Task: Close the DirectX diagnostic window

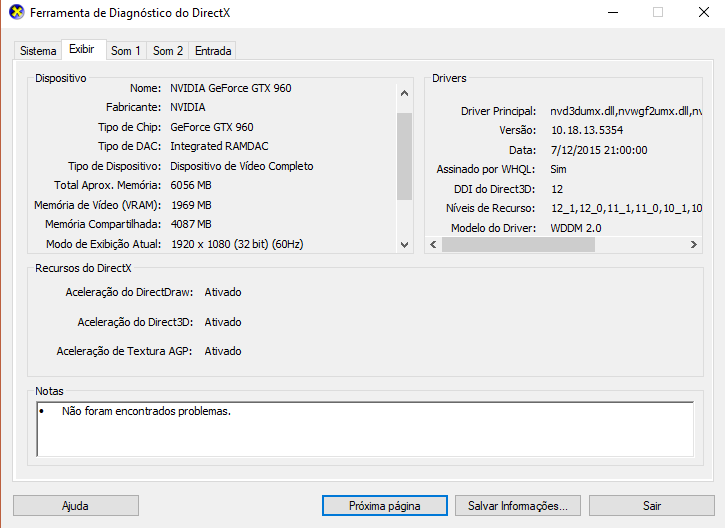Action: (x=702, y=13)
